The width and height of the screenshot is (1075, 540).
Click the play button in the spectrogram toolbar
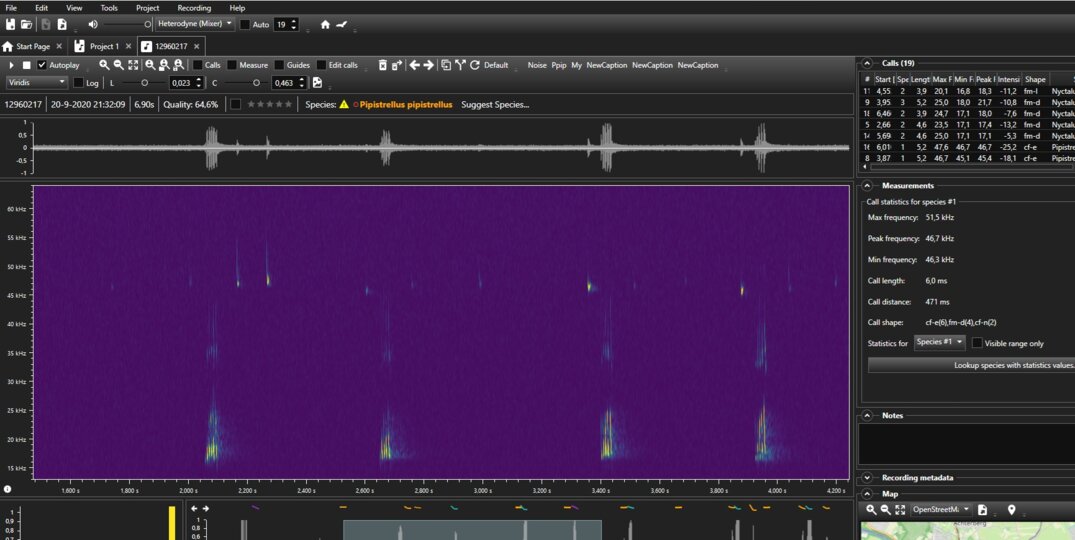pyautogui.click(x=11, y=65)
